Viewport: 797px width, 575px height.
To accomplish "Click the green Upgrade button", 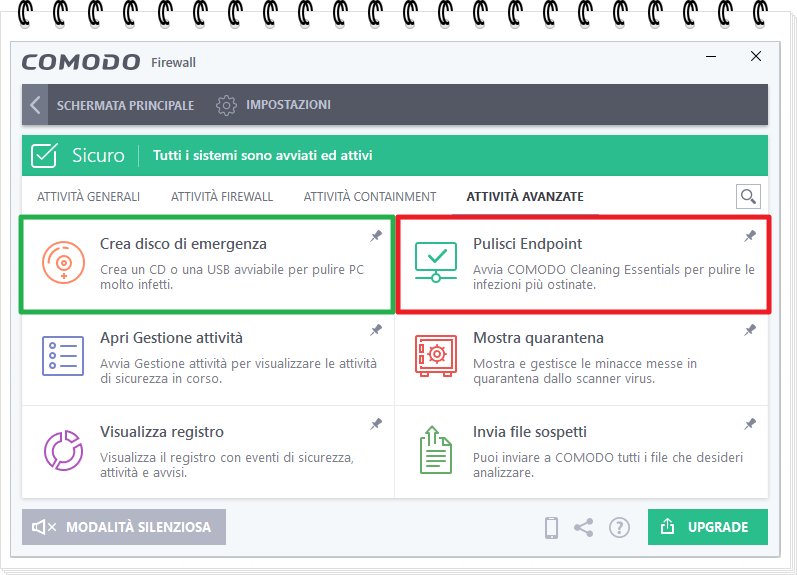I will [x=707, y=527].
